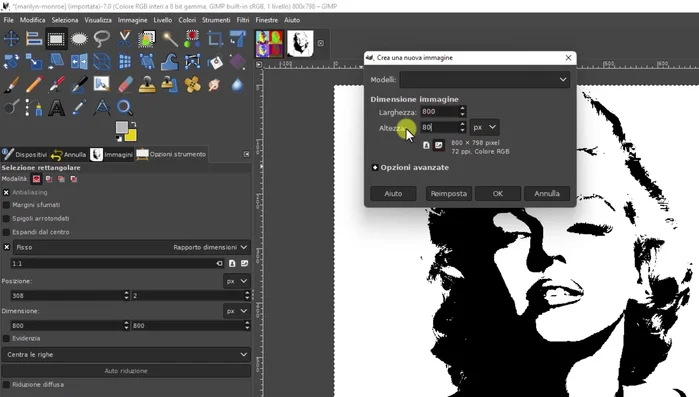
Task: Select the Select by Color tool
Action: point(192,39)
